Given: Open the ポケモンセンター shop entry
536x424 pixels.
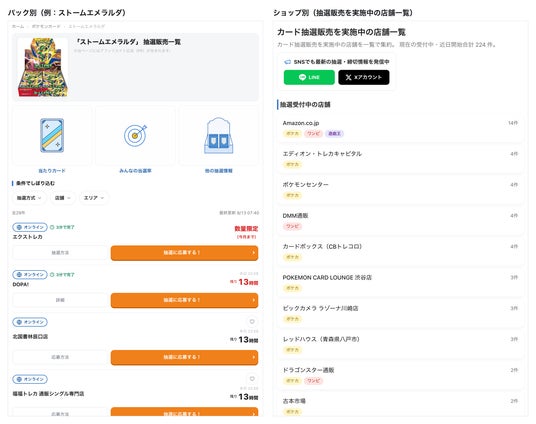Looking at the screenshot, I should (x=400, y=190).
